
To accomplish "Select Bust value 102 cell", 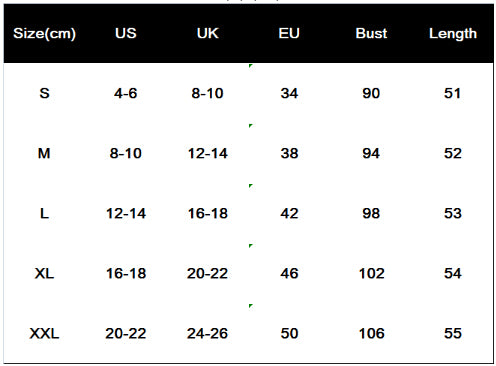I will pyautogui.click(x=371, y=273).
